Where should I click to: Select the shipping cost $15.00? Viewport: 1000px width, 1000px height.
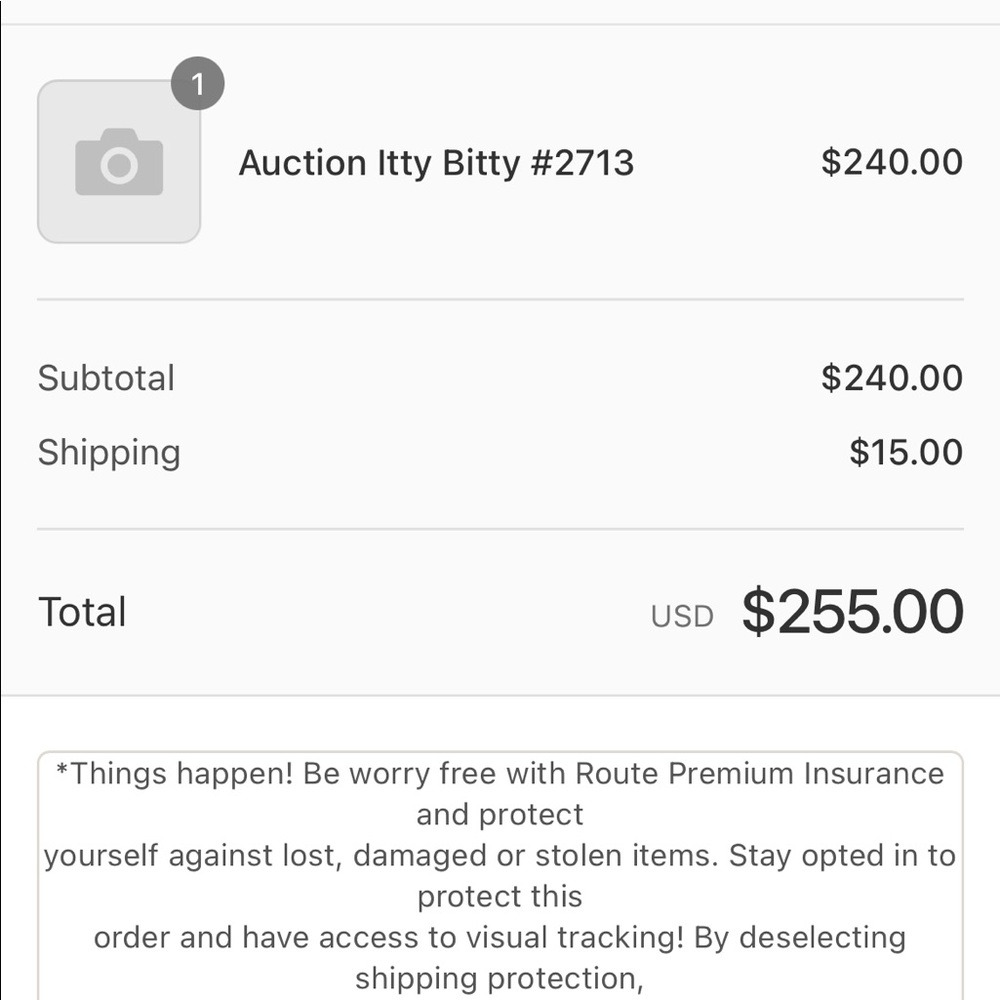[906, 452]
